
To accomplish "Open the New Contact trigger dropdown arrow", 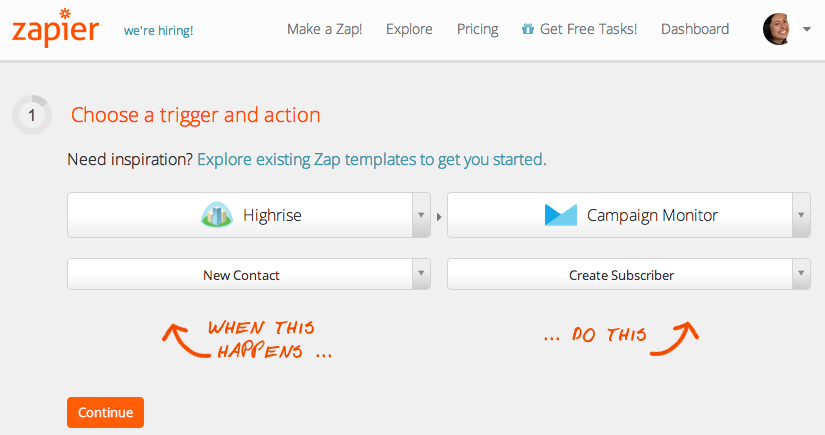I will [x=421, y=274].
